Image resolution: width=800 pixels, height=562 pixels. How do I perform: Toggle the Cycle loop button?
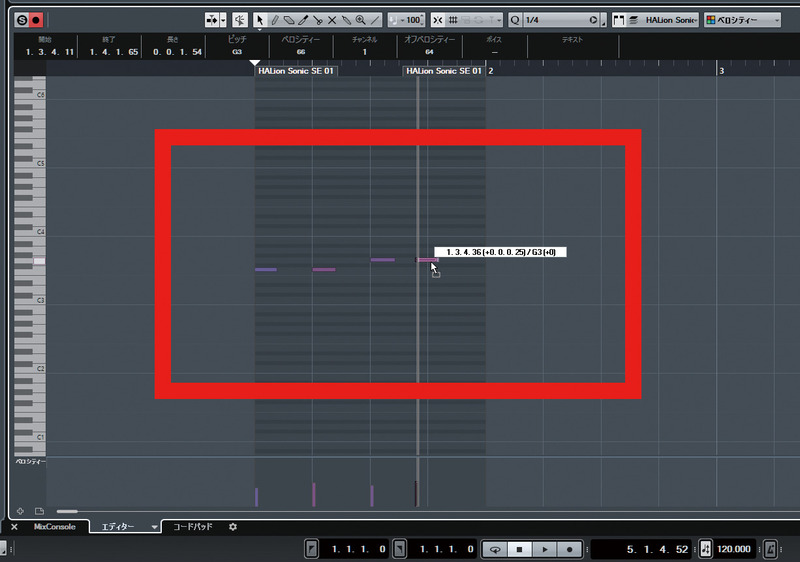[x=494, y=549]
